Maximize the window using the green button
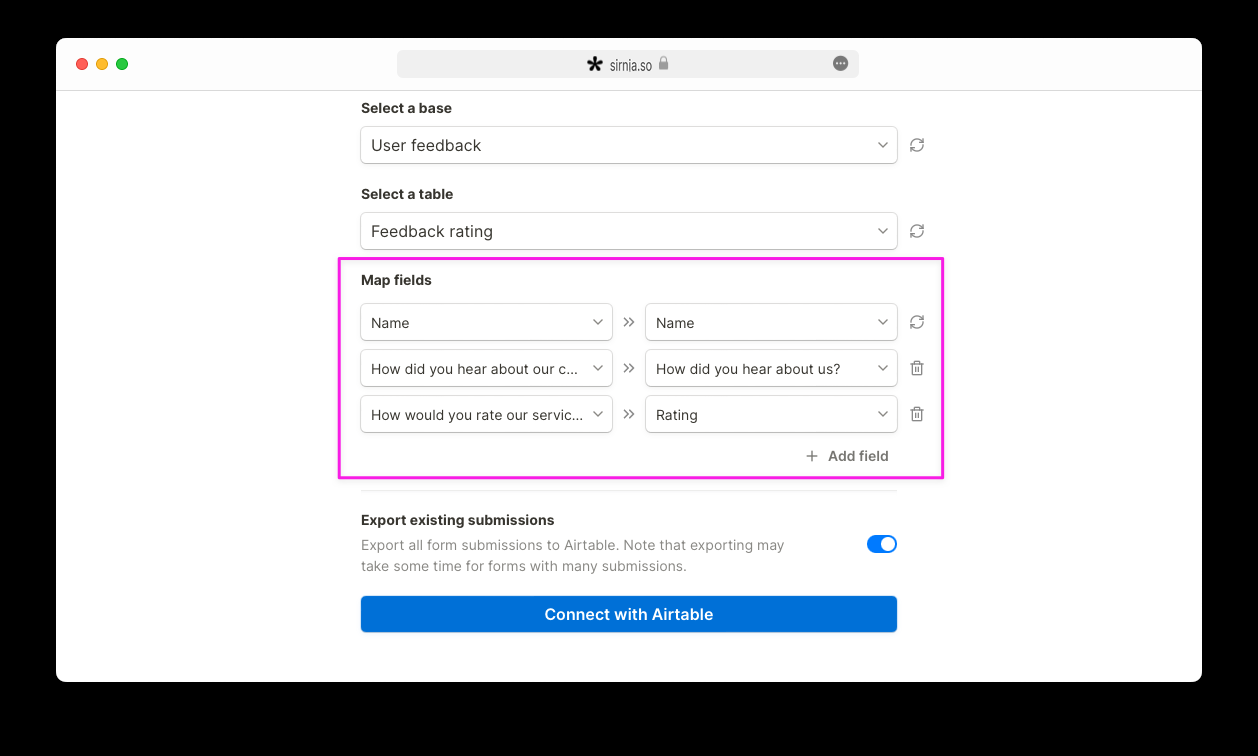The width and height of the screenshot is (1258, 756). click(x=122, y=64)
